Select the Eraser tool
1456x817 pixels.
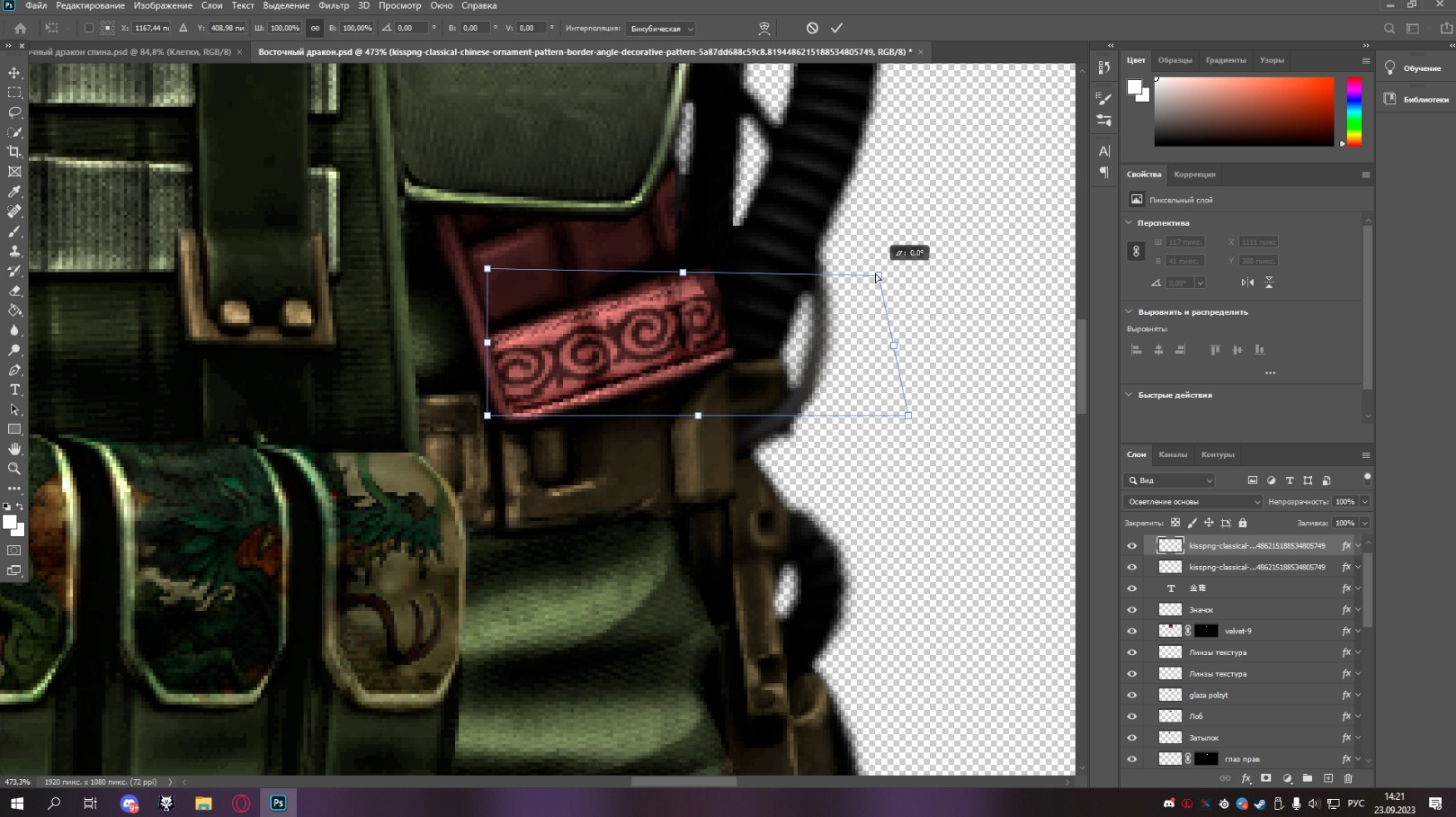click(14, 291)
